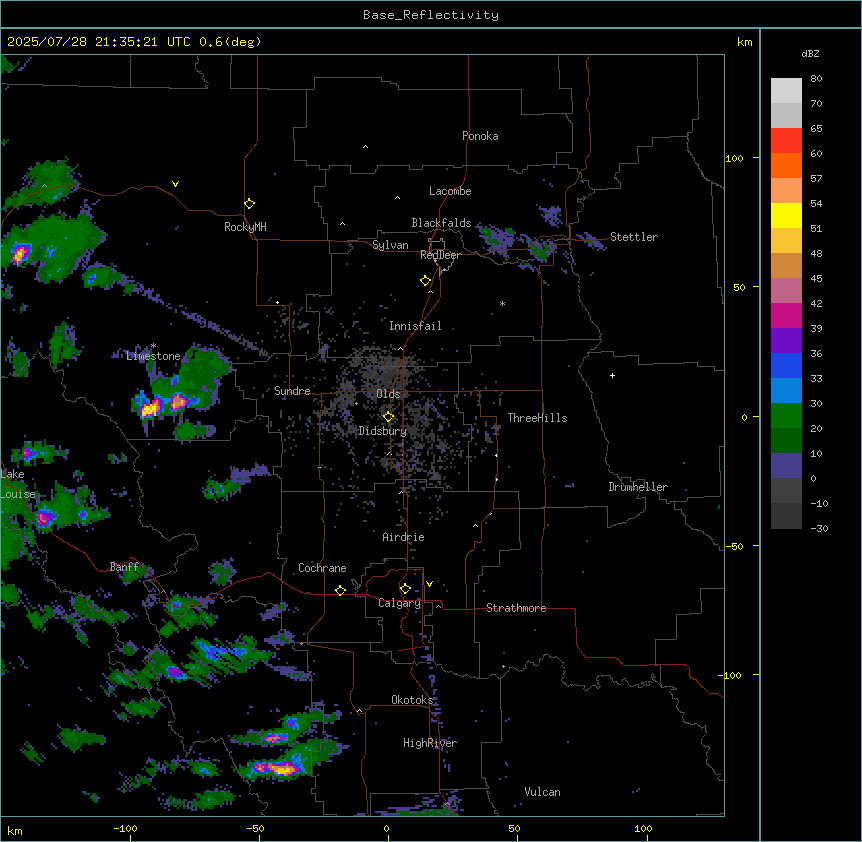Pick the magenta 39-42 dBZ legend swatch

(x=786, y=315)
